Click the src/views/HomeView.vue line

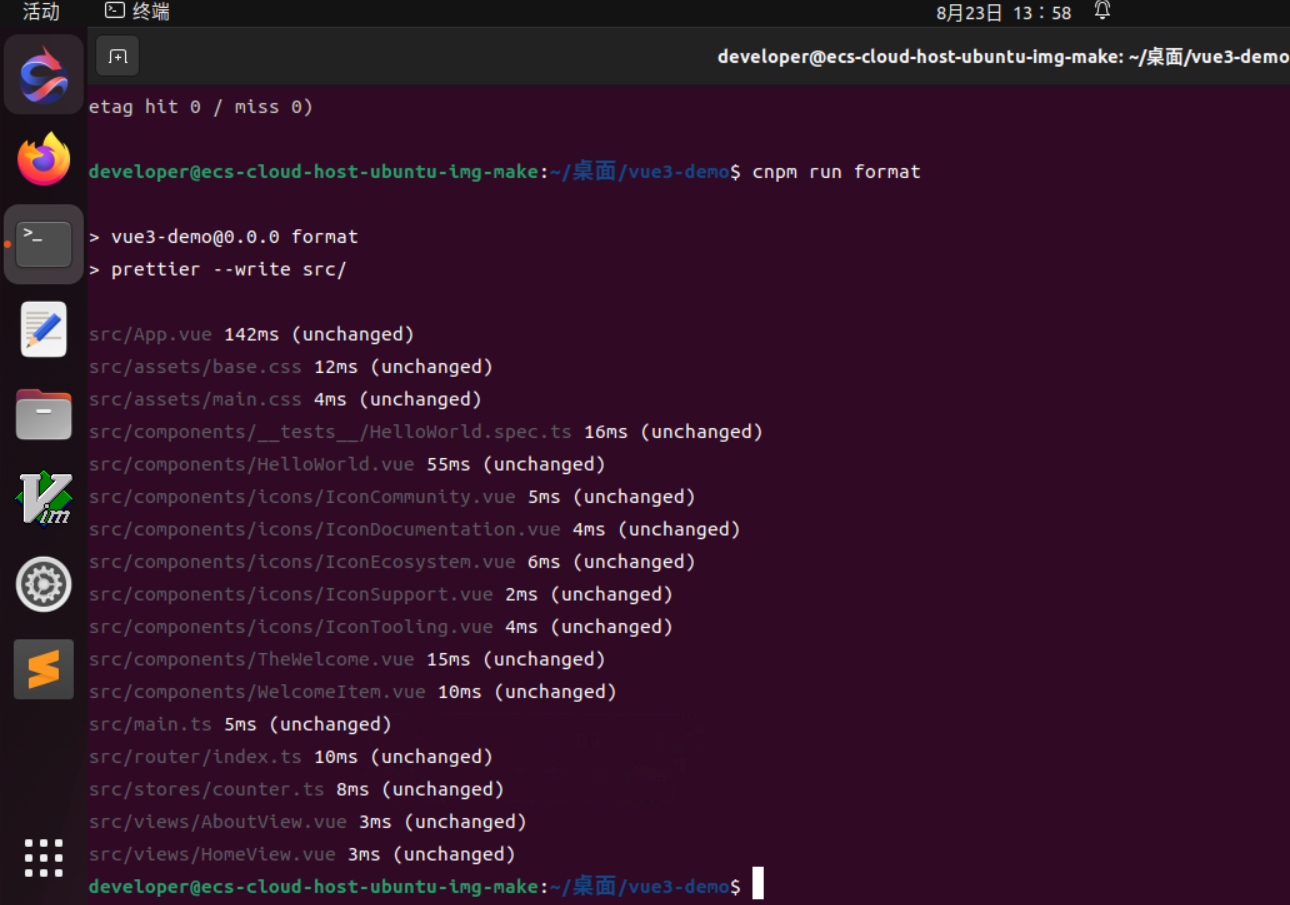(x=302, y=854)
